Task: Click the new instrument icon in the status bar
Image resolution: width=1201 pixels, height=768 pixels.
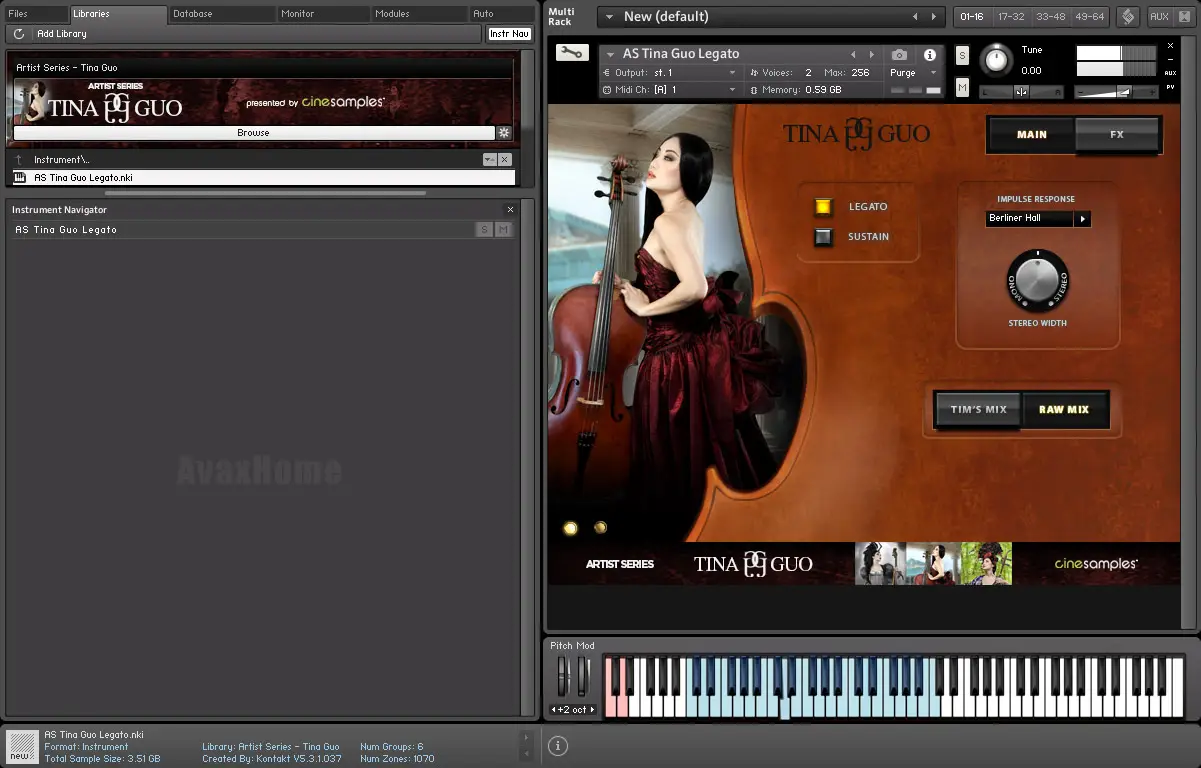Action: coord(22,747)
